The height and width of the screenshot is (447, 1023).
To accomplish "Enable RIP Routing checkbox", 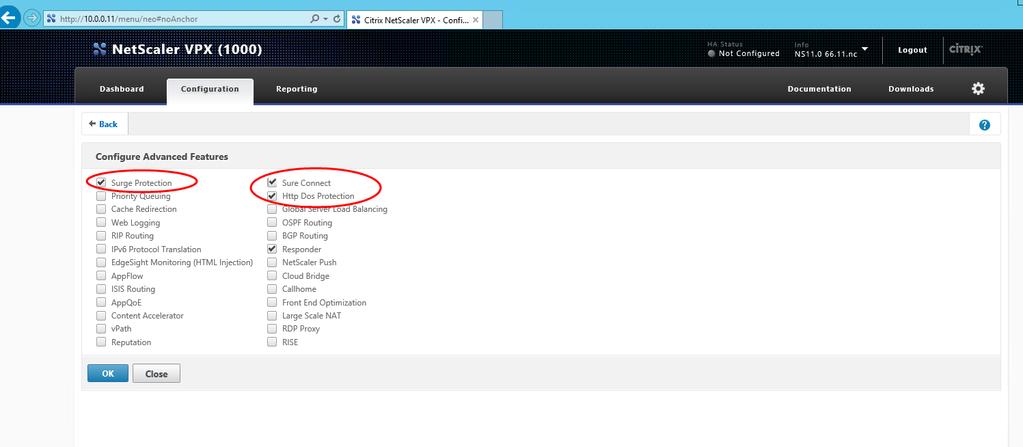I will [x=100, y=236].
